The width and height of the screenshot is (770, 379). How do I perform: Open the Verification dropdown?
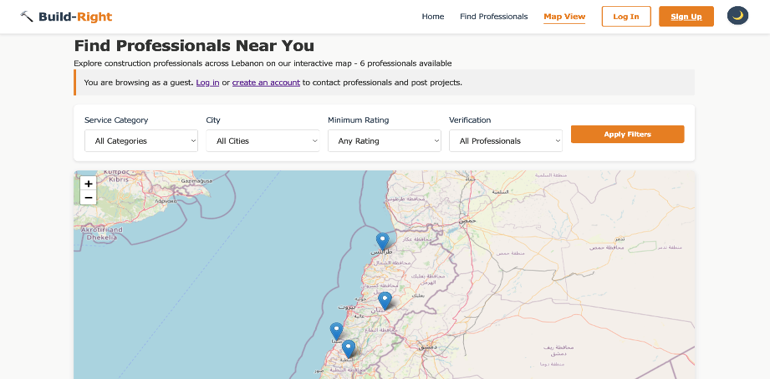[506, 141]
